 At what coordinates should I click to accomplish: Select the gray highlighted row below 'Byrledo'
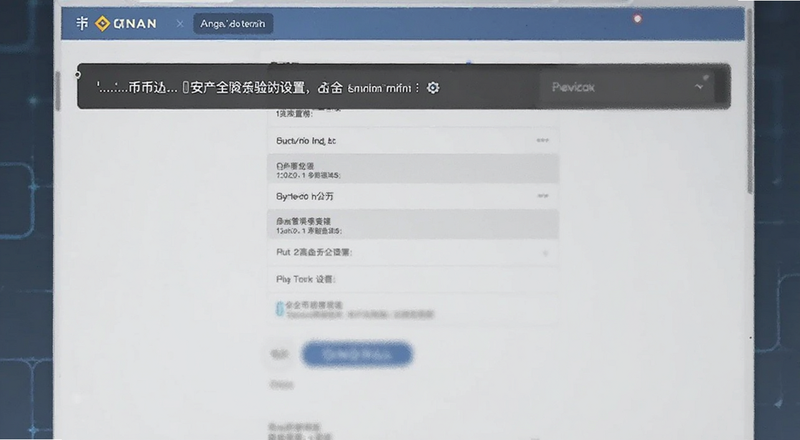[413, 225]
